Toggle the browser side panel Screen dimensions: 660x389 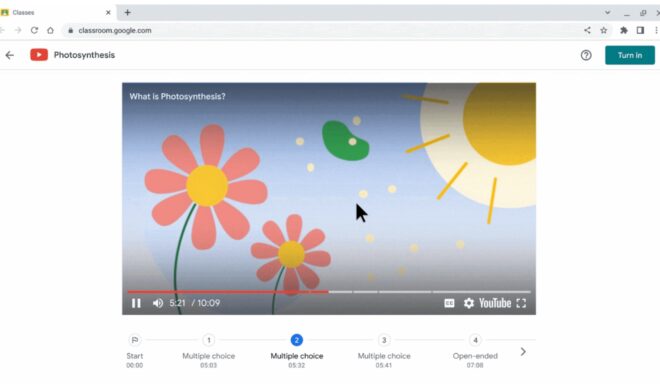tap(640, 30)
